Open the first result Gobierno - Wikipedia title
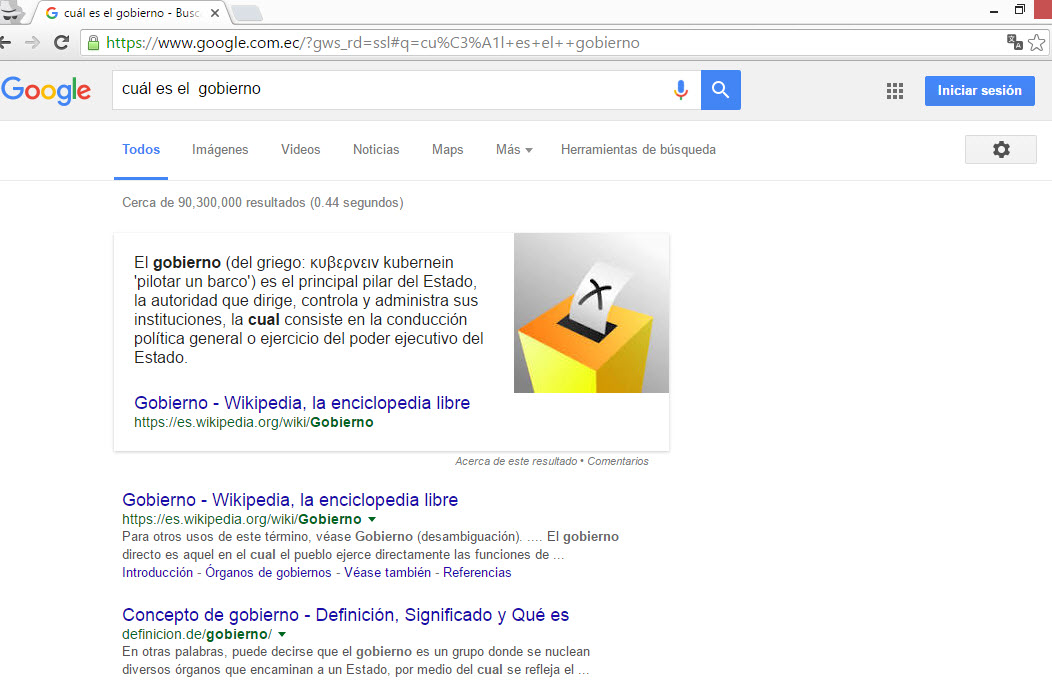This screenshot has height=691, width=1052. pos(290,500)
